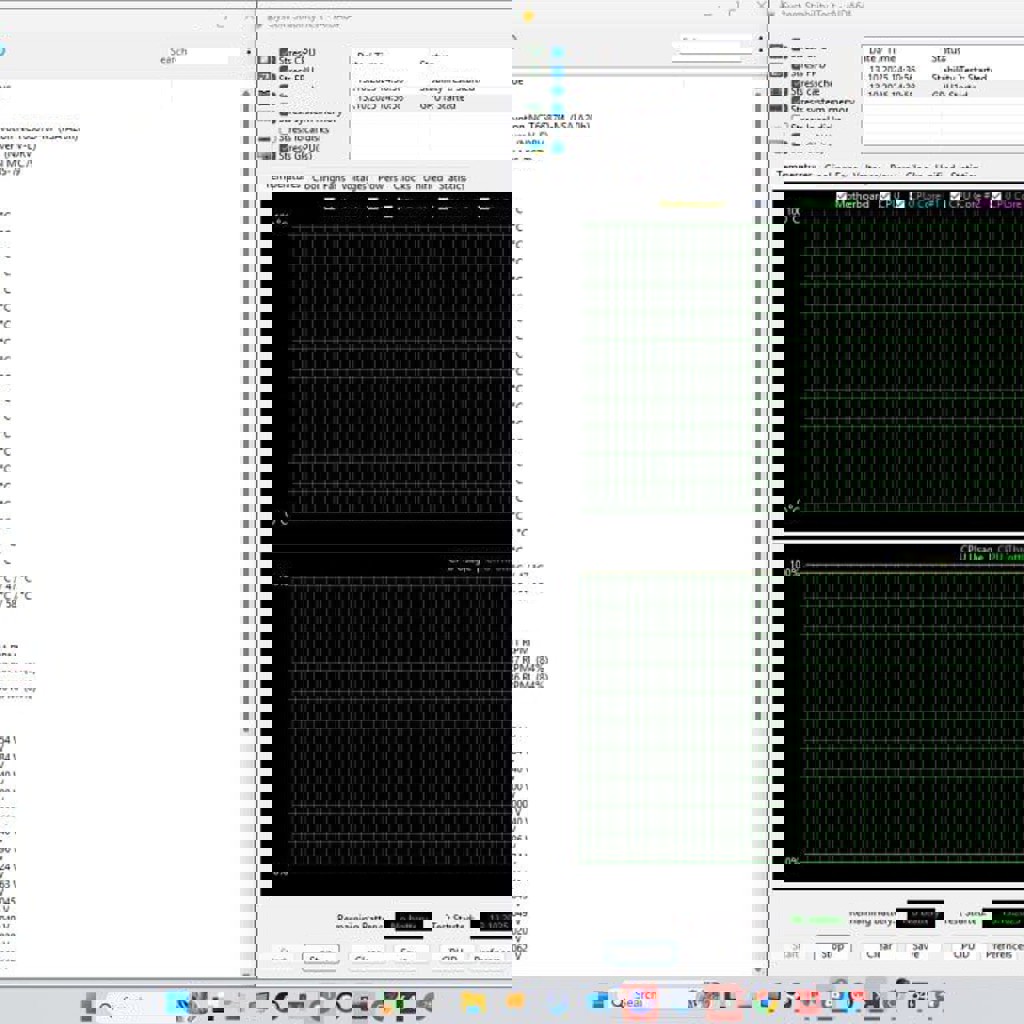The image size is (1024, 1024).
Task: Click Preferences button in left stability test
Action: tap(492, 957)
